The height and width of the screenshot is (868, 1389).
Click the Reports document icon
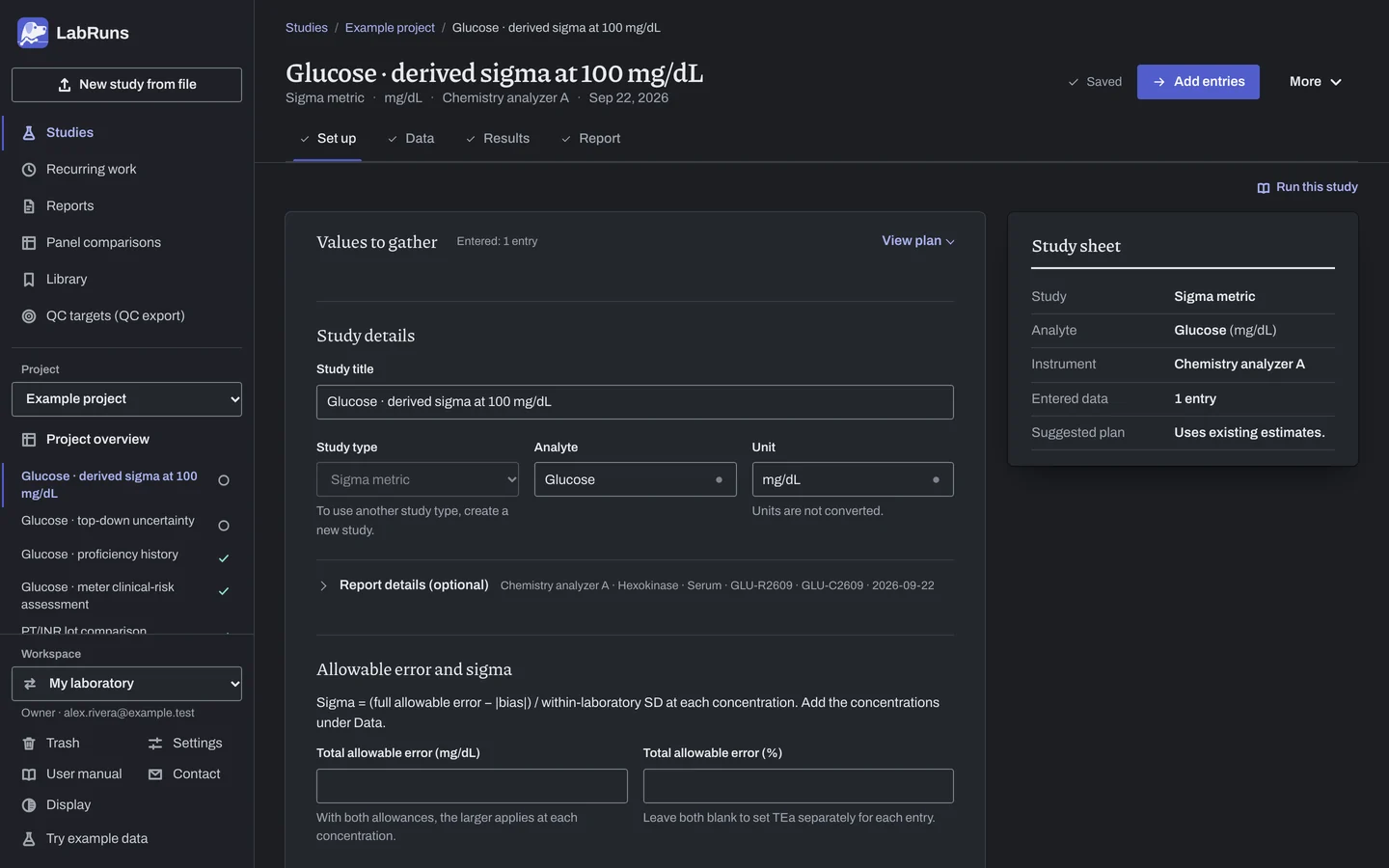29,206
